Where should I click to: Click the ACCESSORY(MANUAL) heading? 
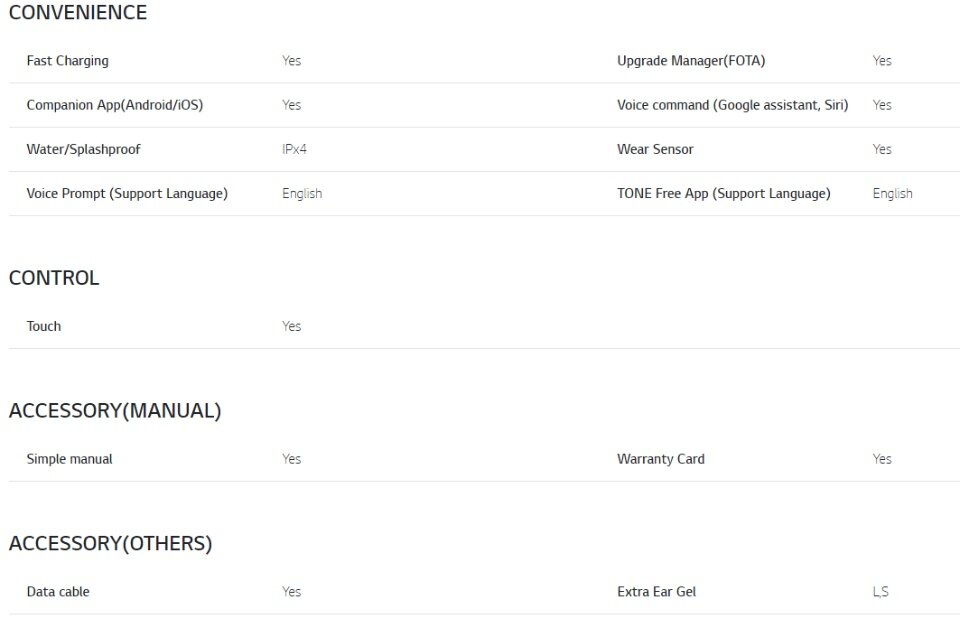115,410
